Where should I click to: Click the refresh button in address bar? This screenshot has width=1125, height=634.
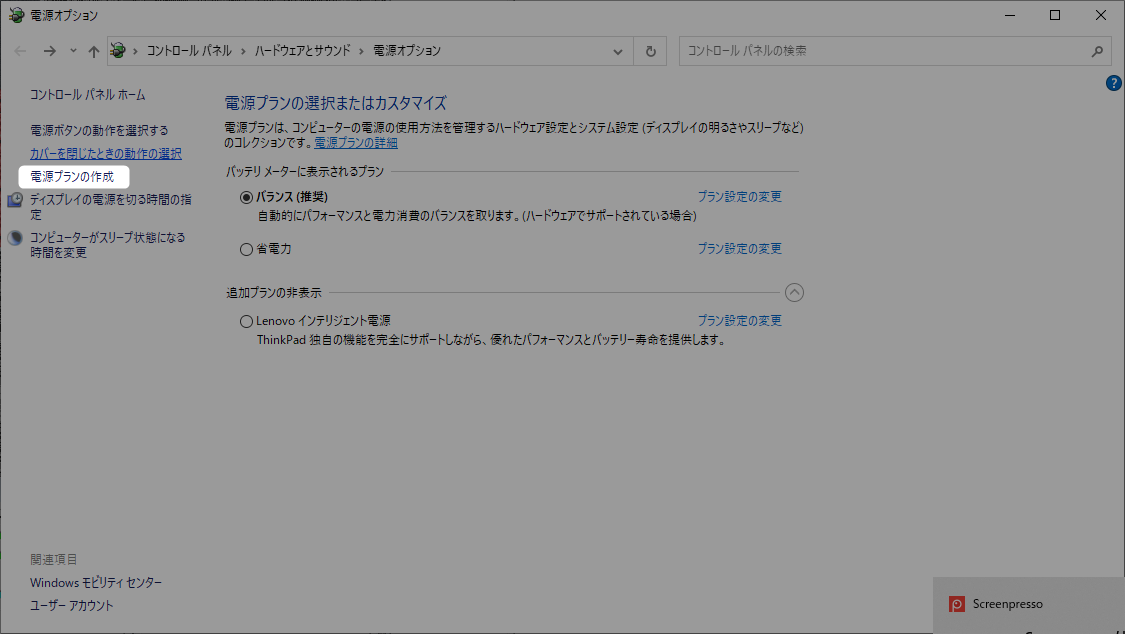(651, 51)
